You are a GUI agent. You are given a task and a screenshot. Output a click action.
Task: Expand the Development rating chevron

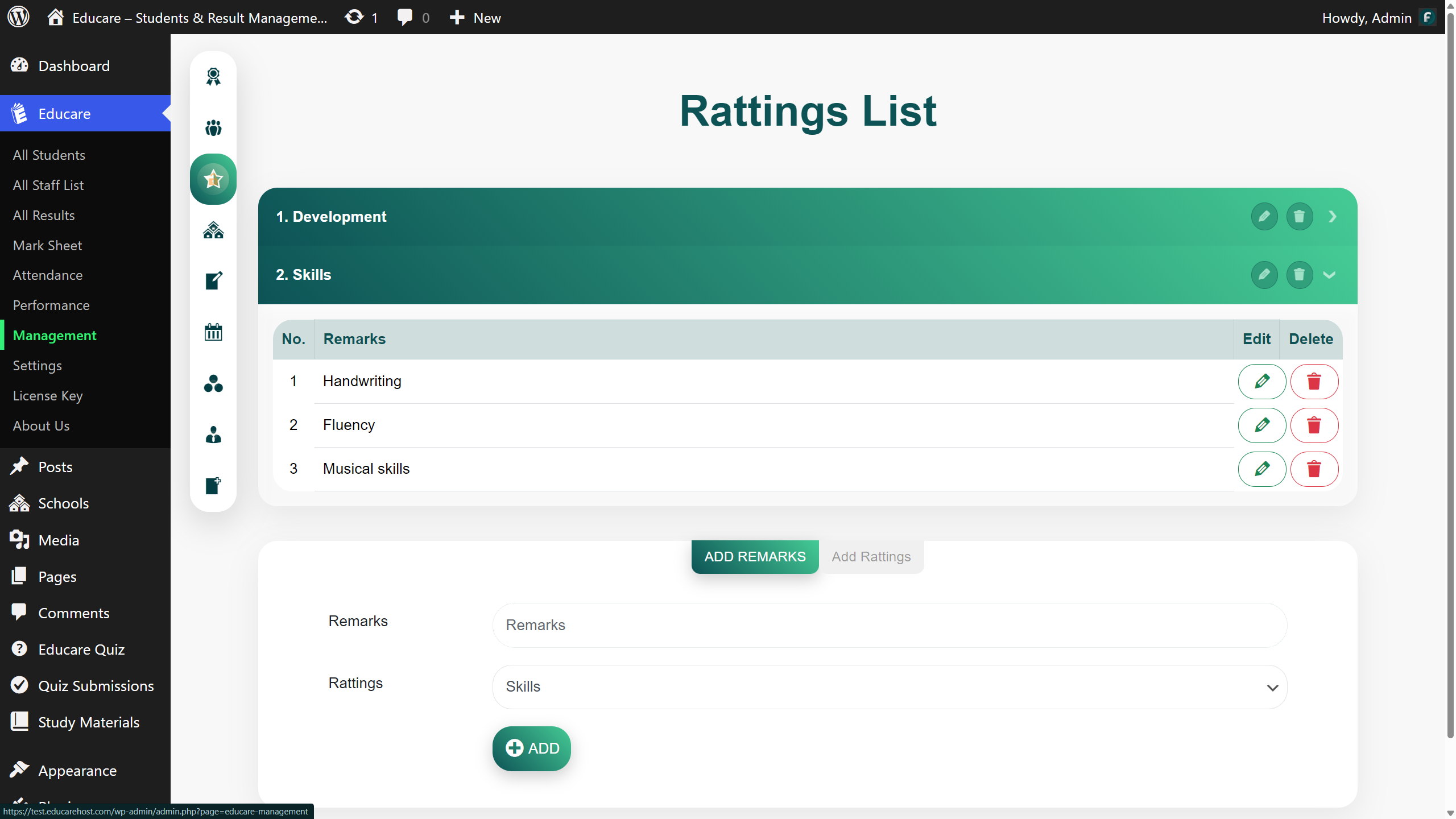coord(1333,217)
